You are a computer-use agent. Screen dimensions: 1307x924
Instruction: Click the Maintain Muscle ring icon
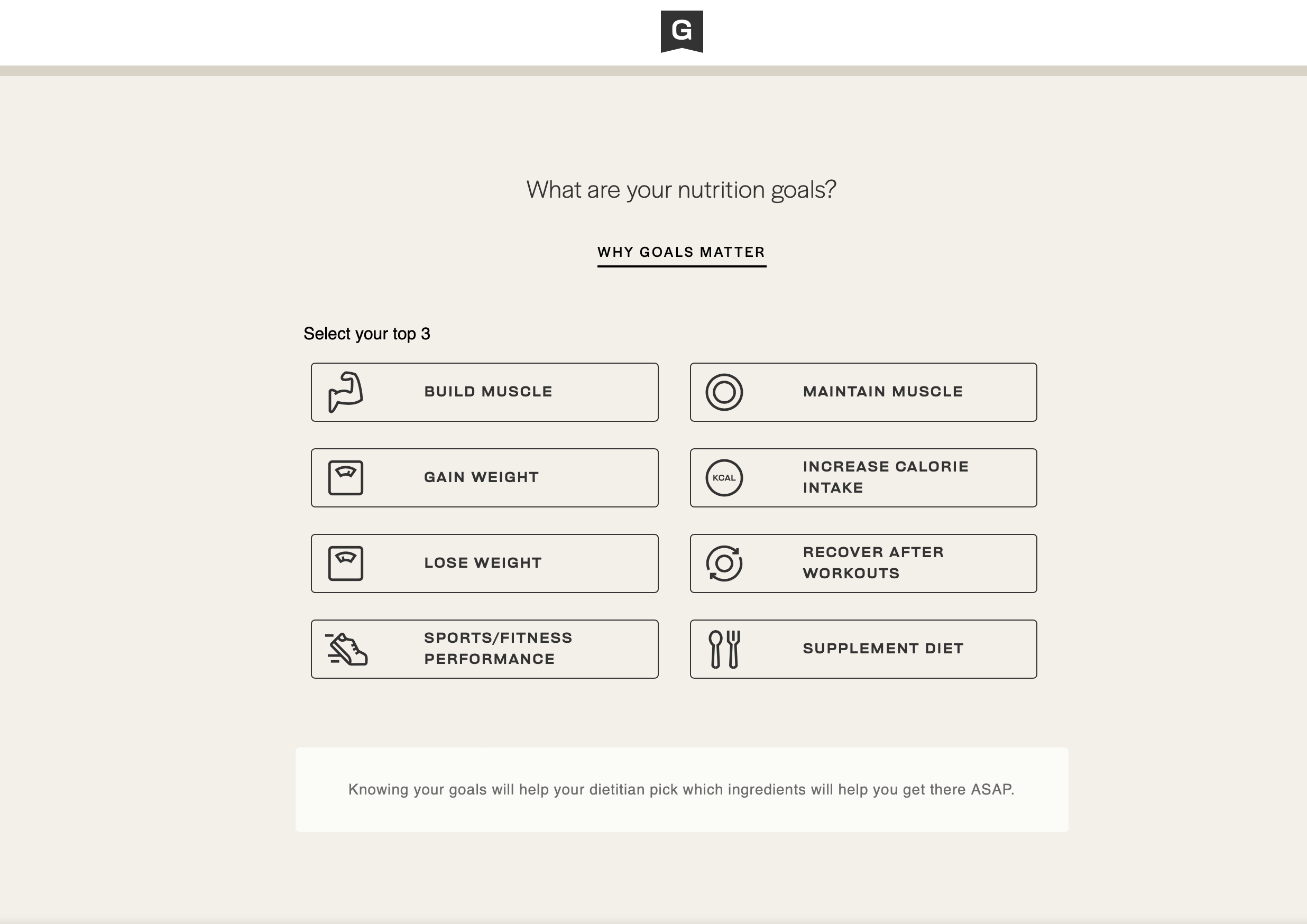(x=724, y=392)
